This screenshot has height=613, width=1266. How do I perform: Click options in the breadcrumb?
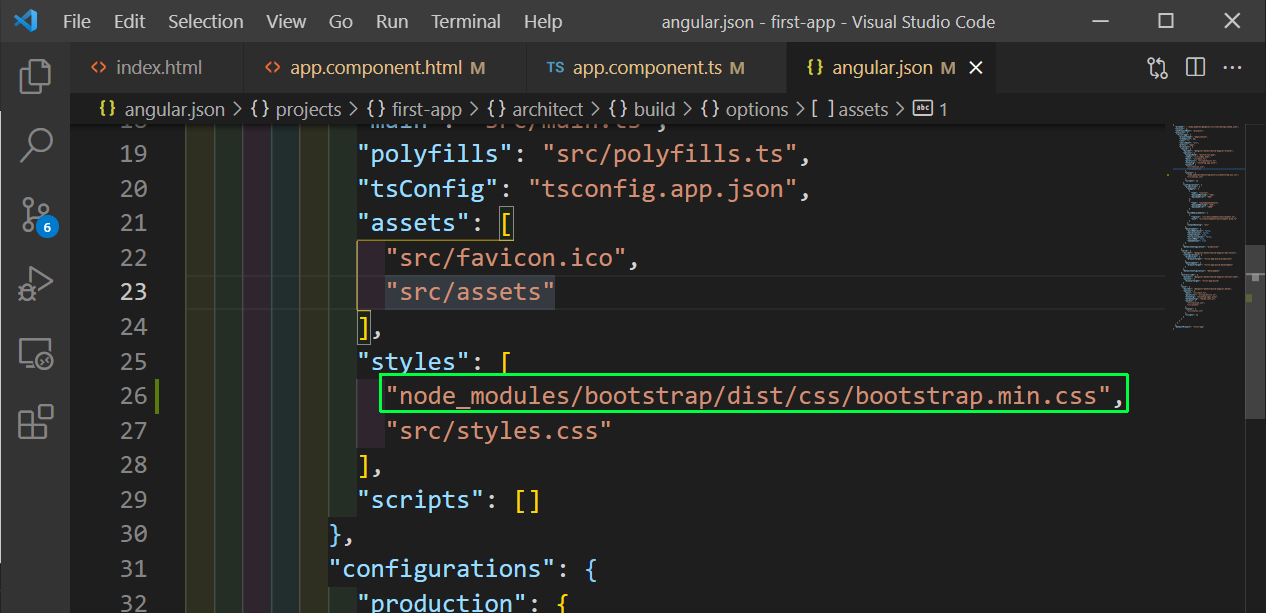pos(745,109)
